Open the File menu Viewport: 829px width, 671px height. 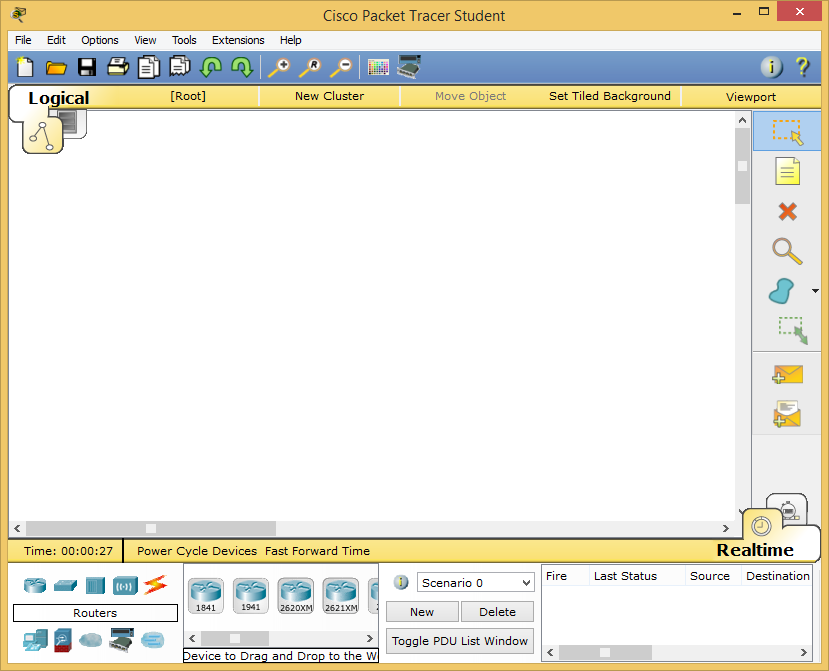(x=23, y=40)
